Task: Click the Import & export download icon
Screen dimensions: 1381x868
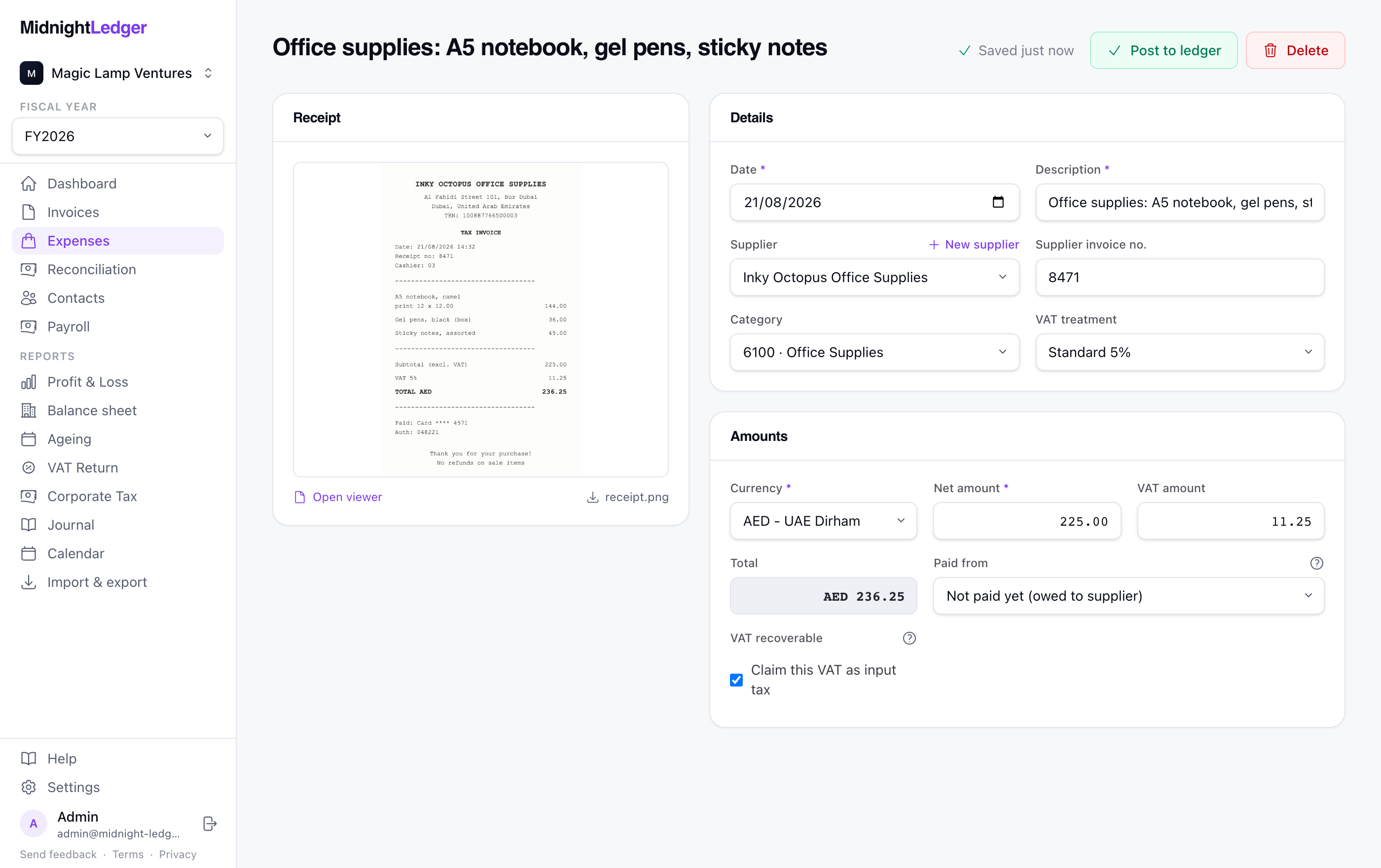Action: pyautogui.click(x=29, y=582)
